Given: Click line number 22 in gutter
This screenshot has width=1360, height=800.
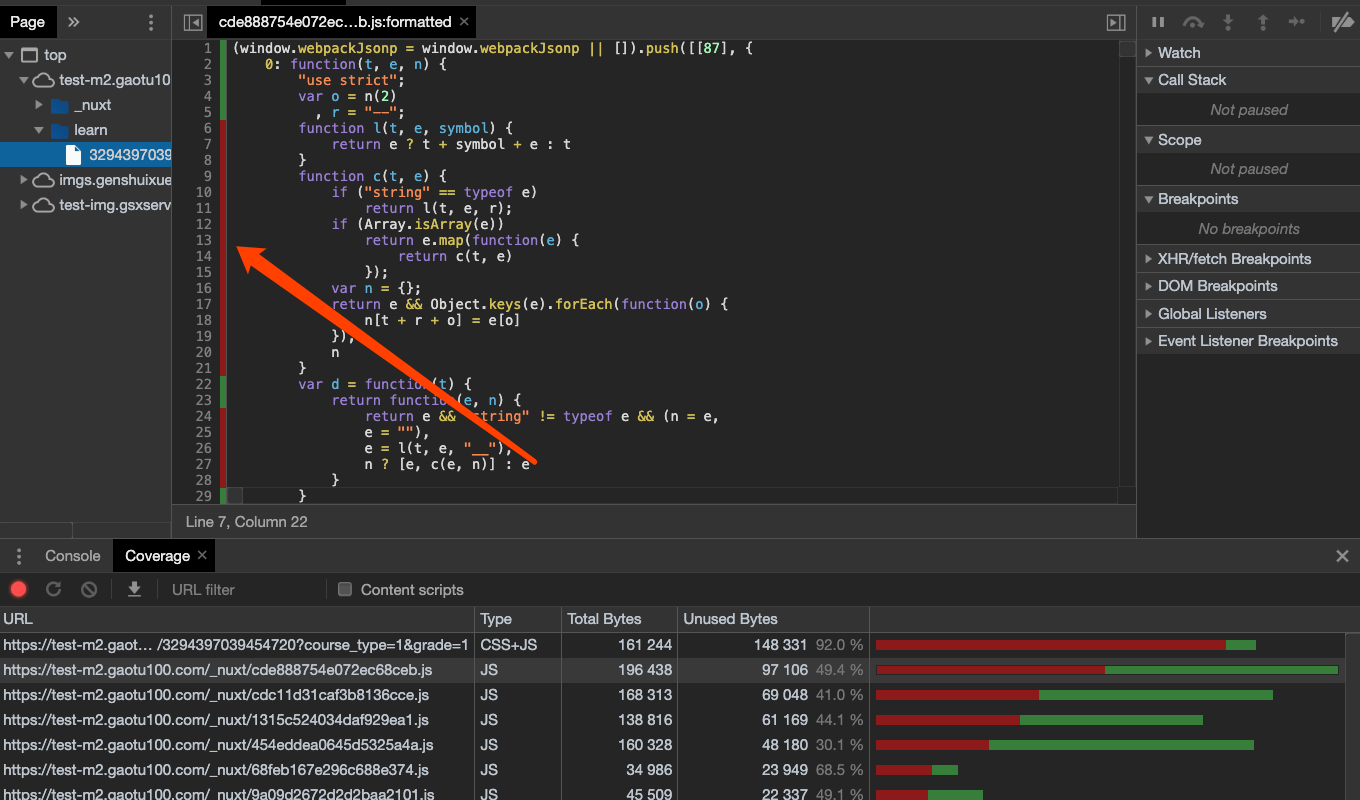Looking at the screenshot, I should [x=204, y=384].
